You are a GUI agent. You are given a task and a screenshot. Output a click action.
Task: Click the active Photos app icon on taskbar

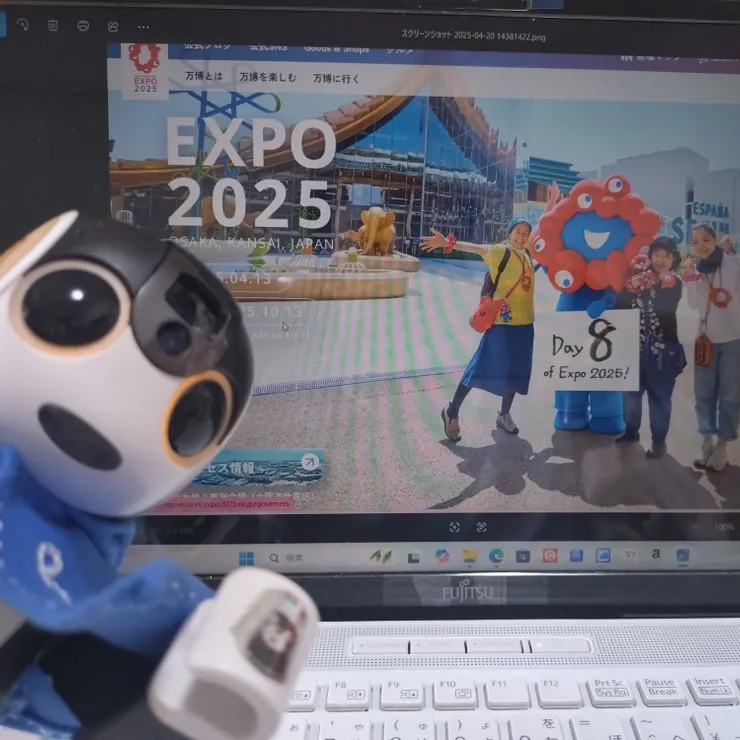682,555
